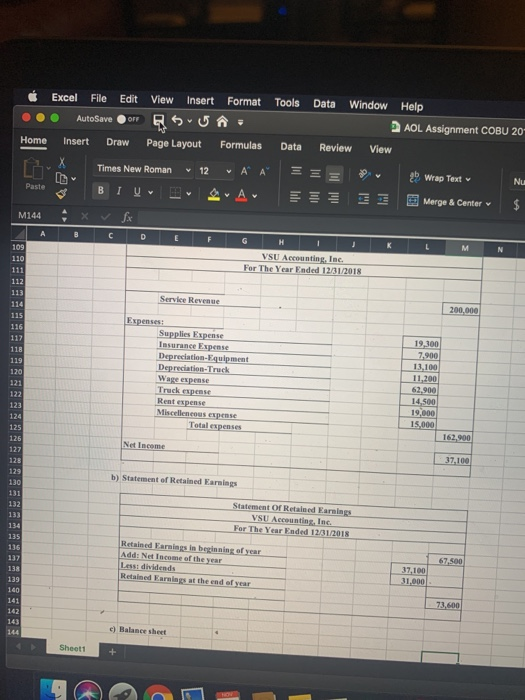Expand Wrap Text dropdown arrow
The width and height of the screenshot is (525, 700).
(x=468, y=179)
